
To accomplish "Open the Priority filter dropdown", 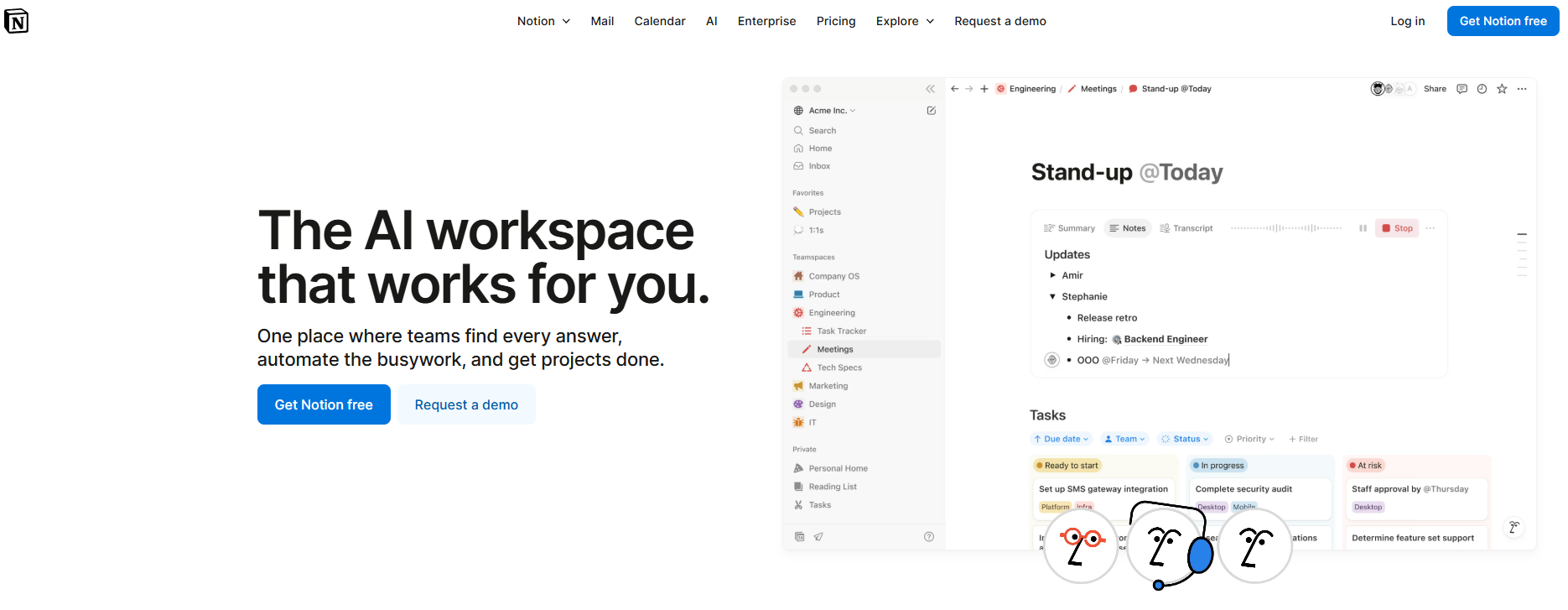I will click(x=1249, y=439).
